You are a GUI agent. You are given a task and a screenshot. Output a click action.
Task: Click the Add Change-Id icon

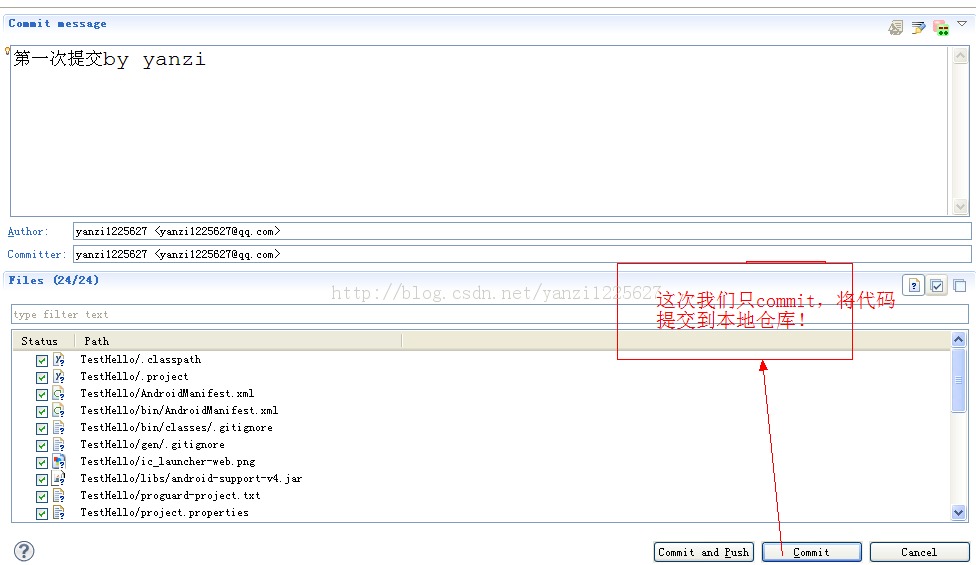click(941, 27)
